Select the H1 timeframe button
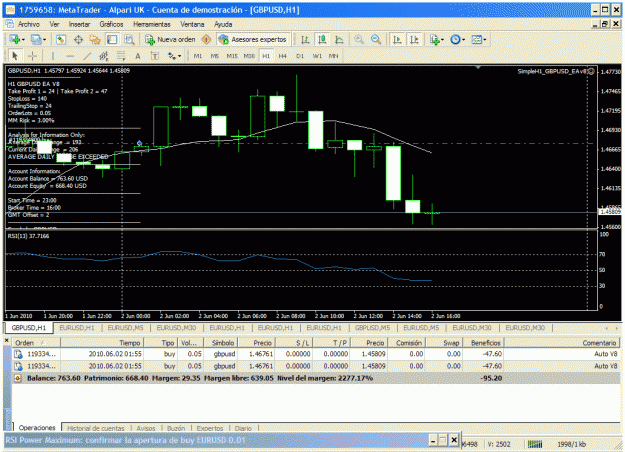The width and height of the screenshot is (625, 452). click(x=266, y=56)
